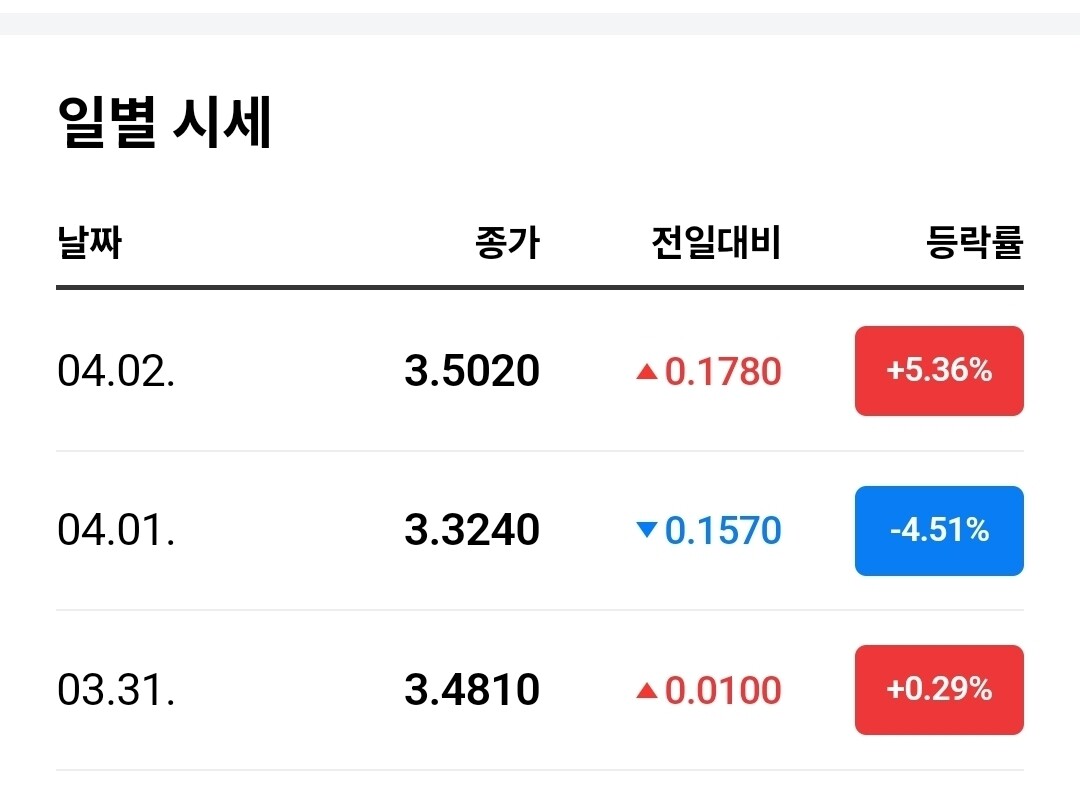The width and height of the screenshot is (1080, 789).
Task: Select the 등락률 column header
Action: click(x=975, y=243)
